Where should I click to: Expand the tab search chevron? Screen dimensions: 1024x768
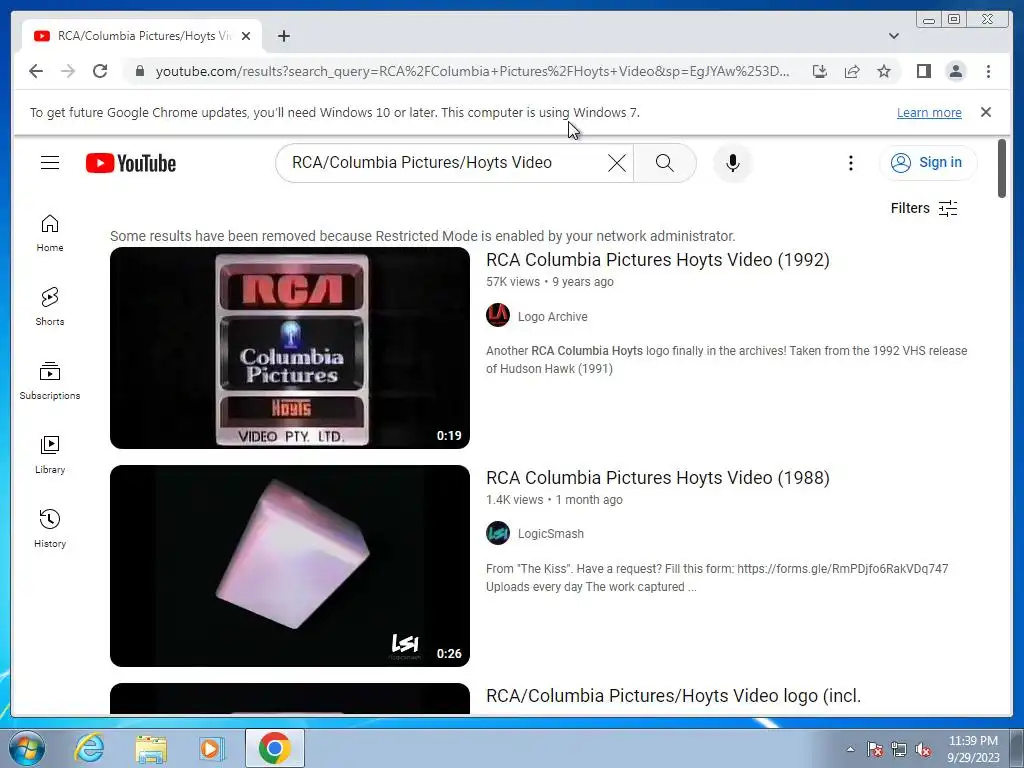point(893,36)
